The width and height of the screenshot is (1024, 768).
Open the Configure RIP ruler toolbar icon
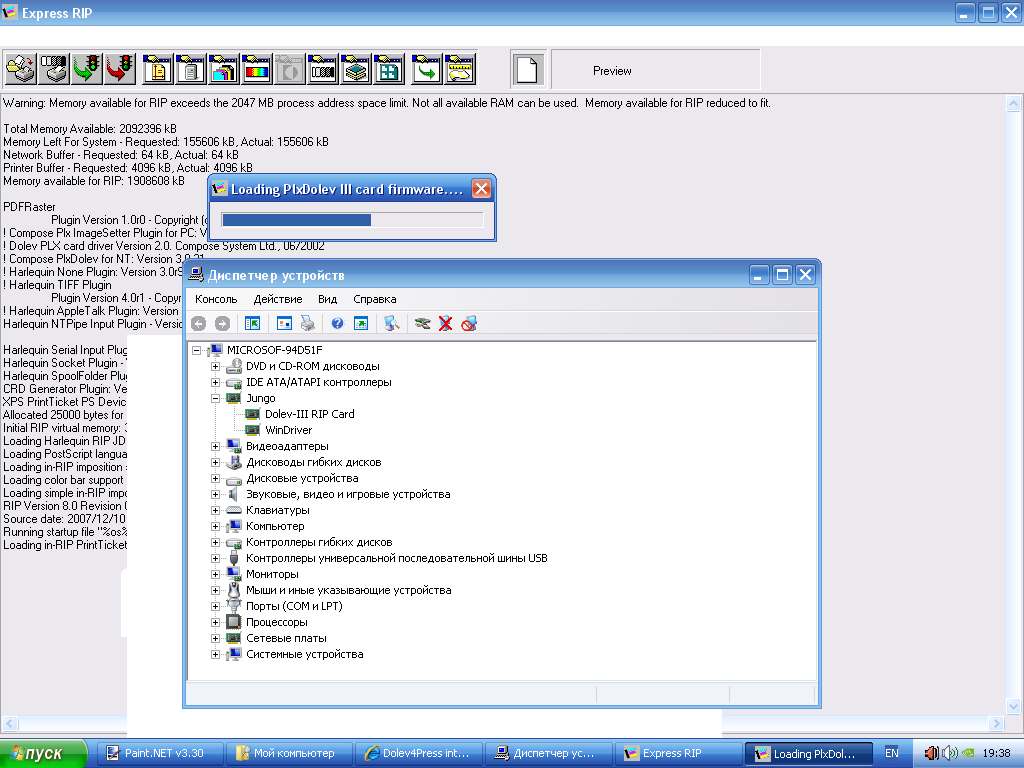click(x=460, y=69)
